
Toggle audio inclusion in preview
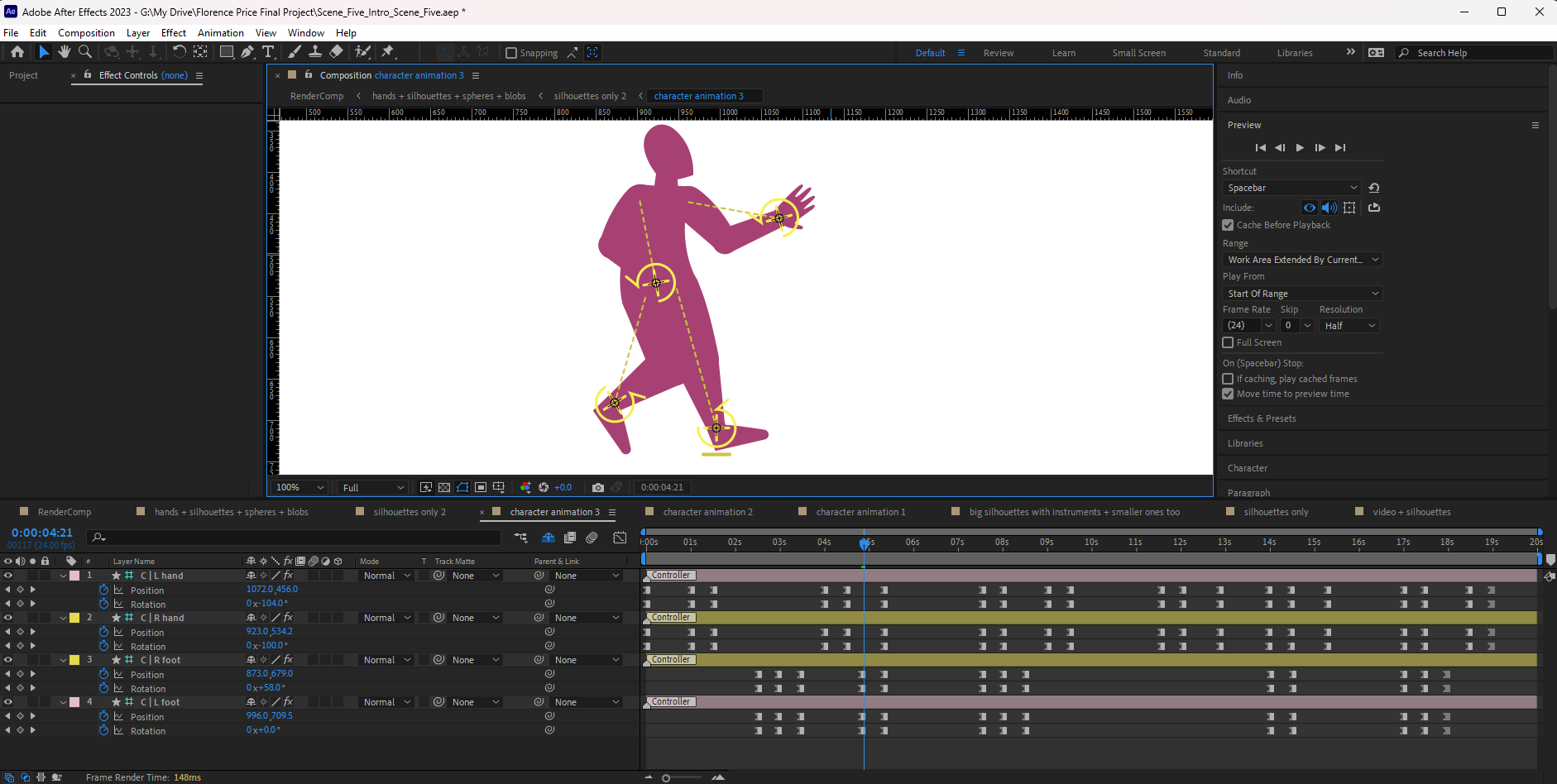point(1329,208)
